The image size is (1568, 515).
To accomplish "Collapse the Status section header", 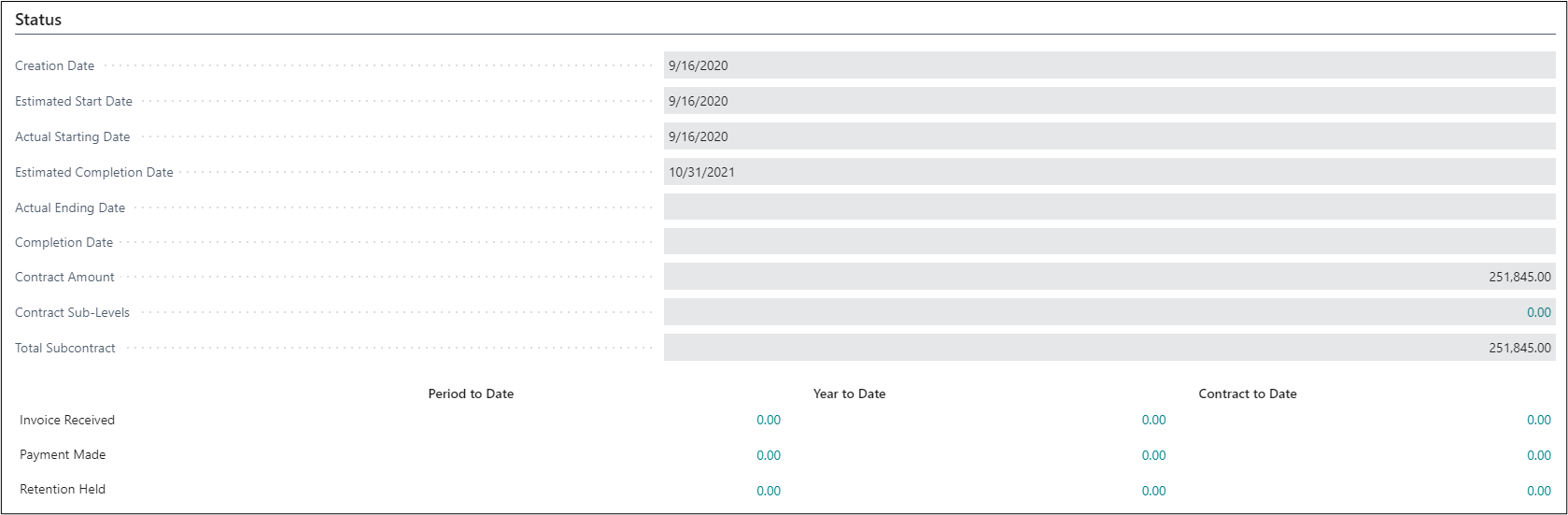I will [x=38, y=20].
